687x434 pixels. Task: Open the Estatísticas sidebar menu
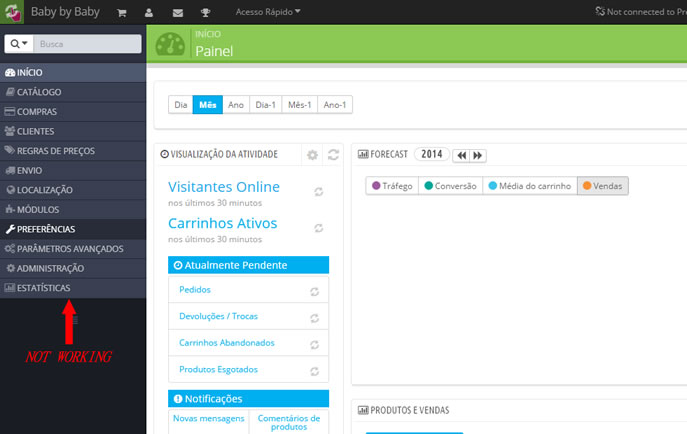pos(73,288)
